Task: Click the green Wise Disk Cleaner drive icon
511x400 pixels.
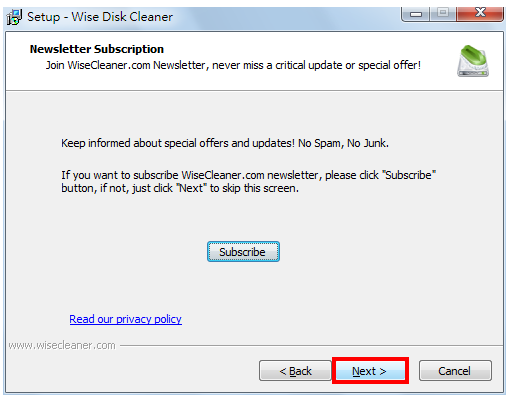Action: (473, 61)
